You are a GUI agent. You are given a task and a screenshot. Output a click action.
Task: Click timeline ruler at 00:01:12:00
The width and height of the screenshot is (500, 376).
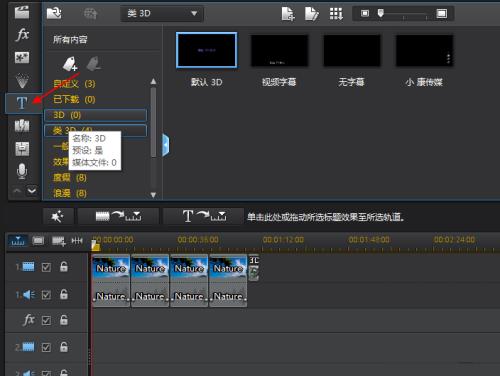(x=283, y=240)
